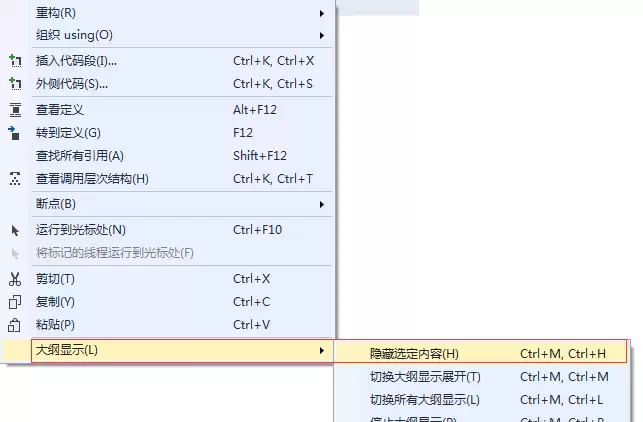Select 查找所有引用(A) menu entry
The image size is (643, 422).
80,156
